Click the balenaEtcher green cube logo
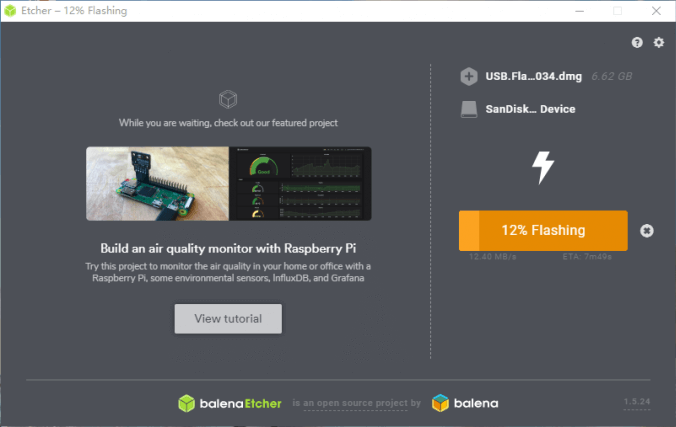The width and height of the screenshot is (676, 427). point(187,403)
